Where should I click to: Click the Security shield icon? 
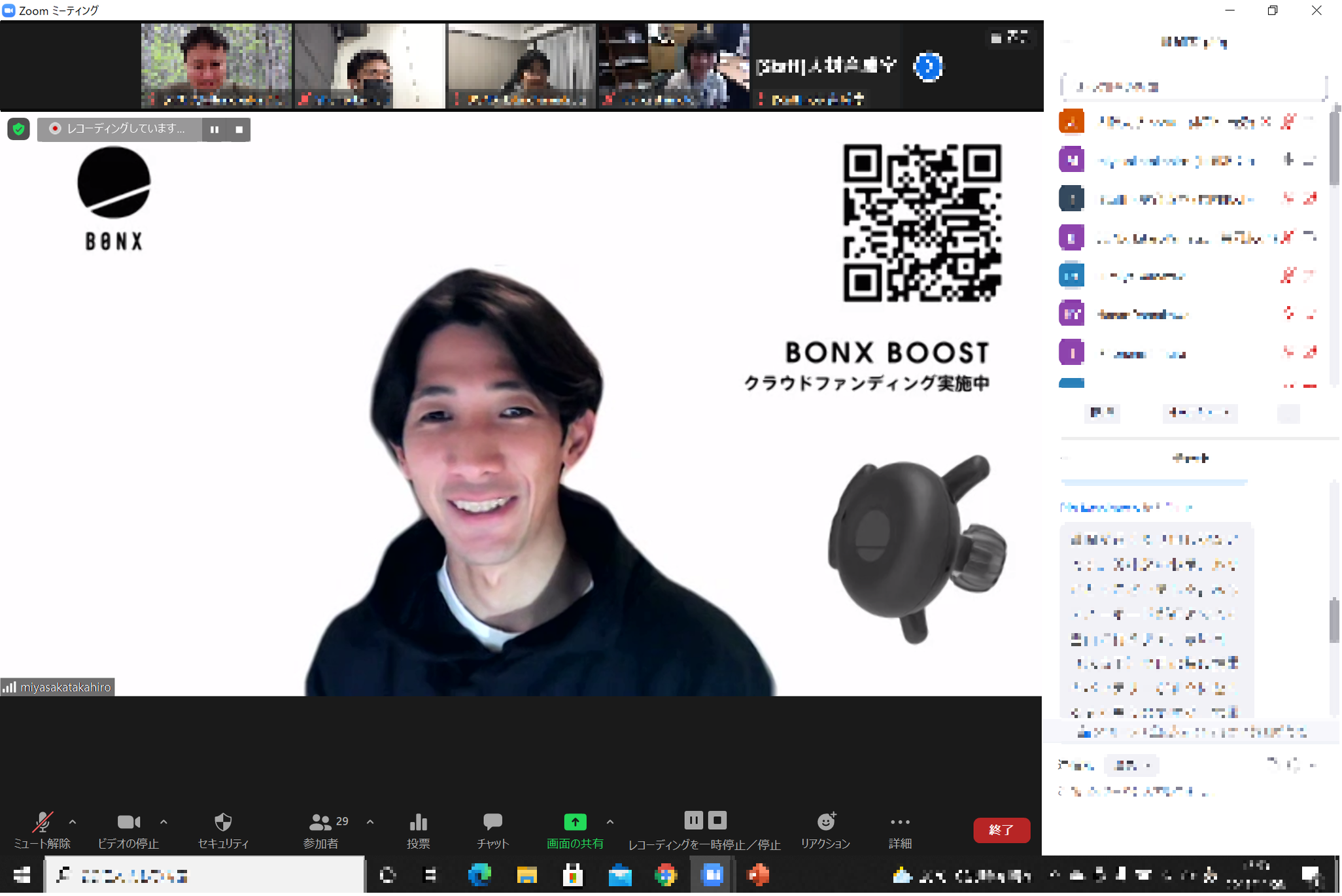223,822
